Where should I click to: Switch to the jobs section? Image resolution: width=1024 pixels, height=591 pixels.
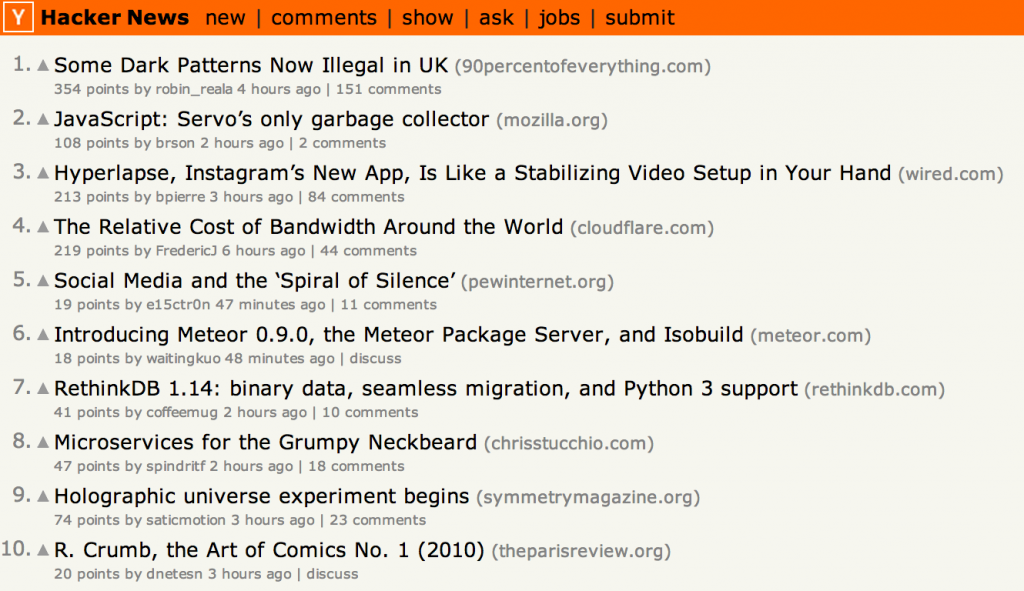click(x=559, y=17)
